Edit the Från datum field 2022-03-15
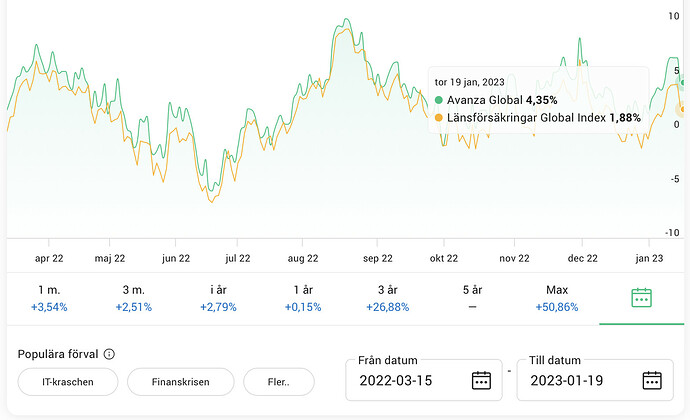The image size is (690, 420). point(424,380)
